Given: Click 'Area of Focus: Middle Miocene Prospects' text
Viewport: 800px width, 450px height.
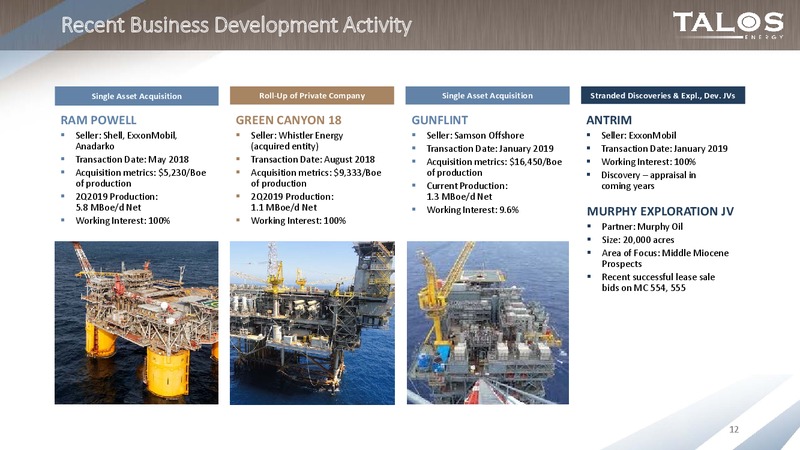Looking at the screenshot, I should (x=665, y=258).
